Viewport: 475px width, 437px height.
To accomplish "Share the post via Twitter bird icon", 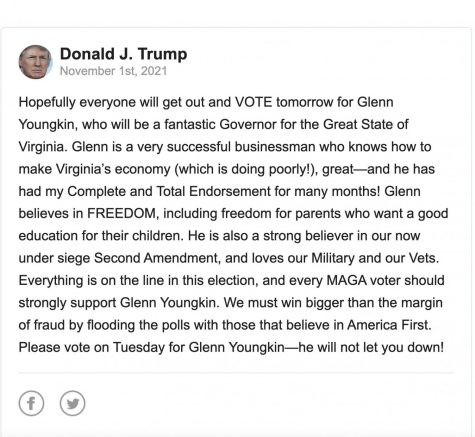I will click(72, 403).
